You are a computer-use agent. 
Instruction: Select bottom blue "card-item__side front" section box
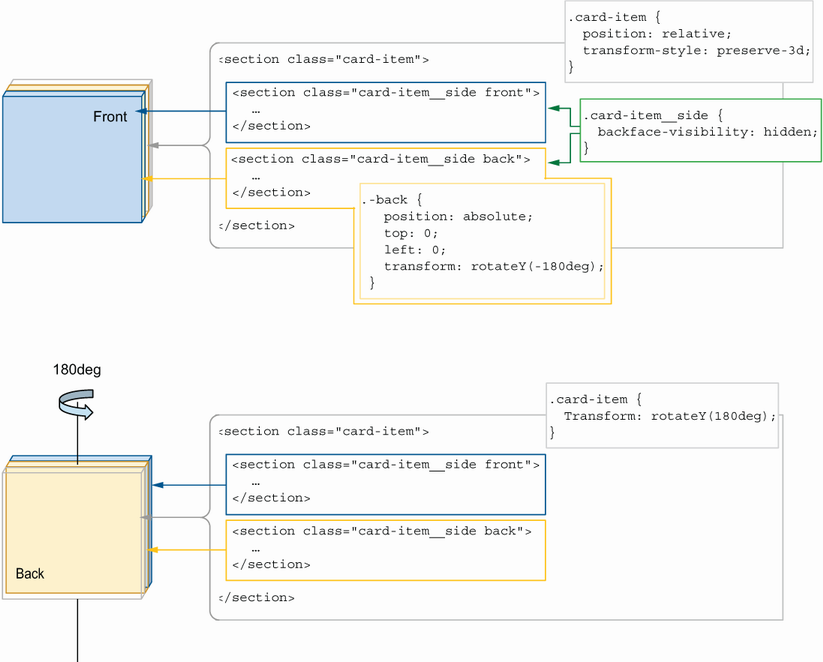pyautogui.click(x=385, y=481)
